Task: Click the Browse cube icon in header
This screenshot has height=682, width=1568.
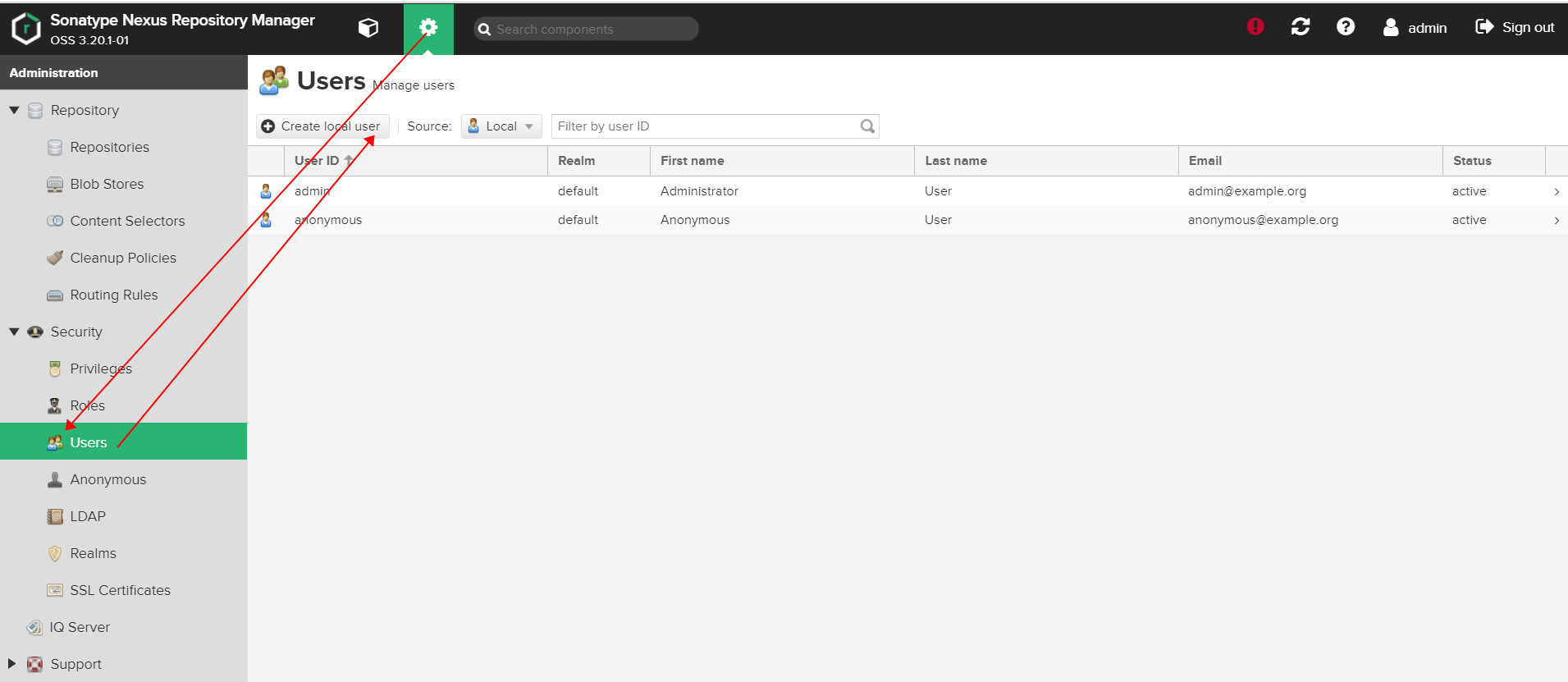Action: point(368,28)
